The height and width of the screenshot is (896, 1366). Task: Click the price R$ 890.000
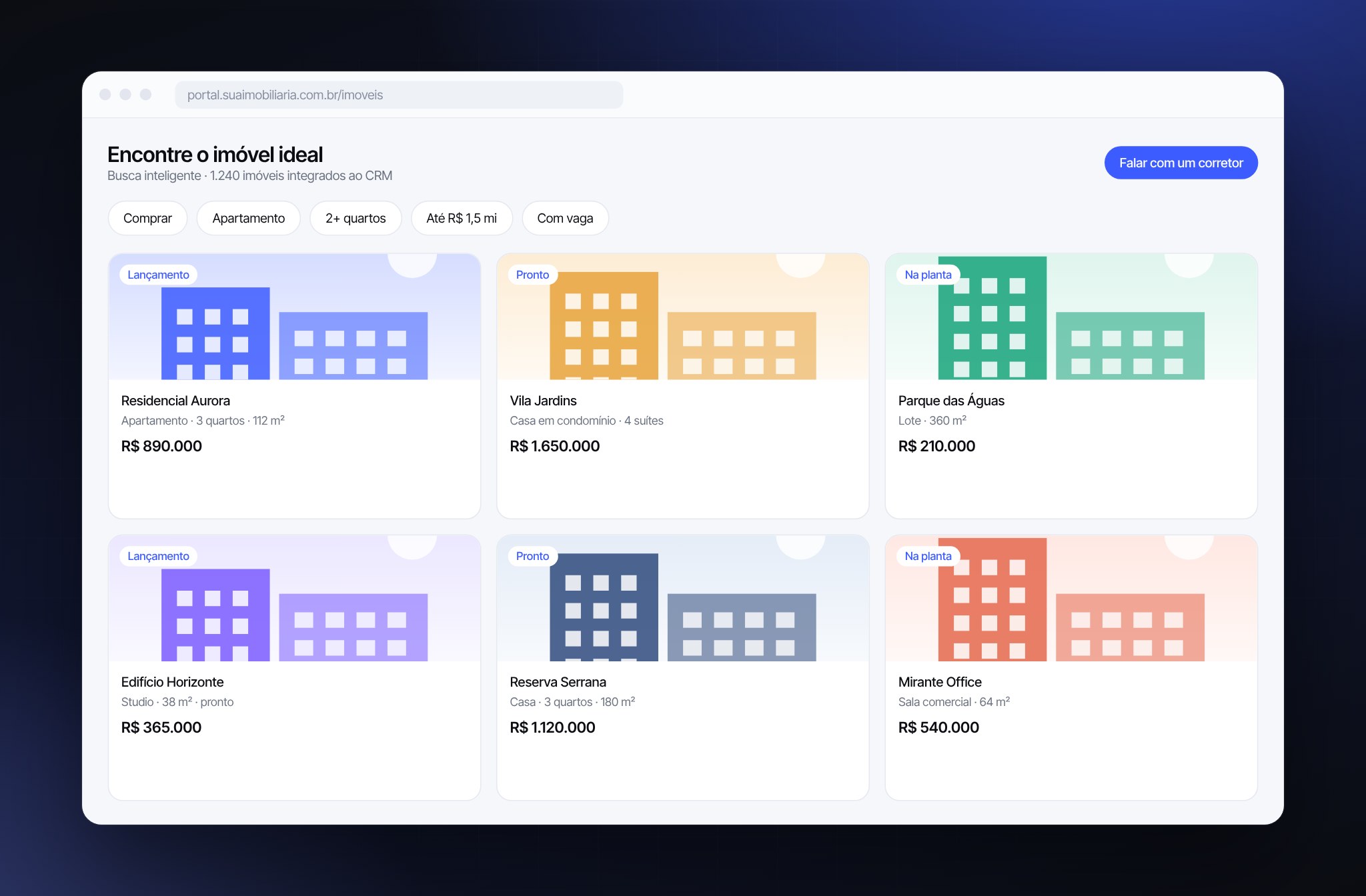[x=161, y=446]
